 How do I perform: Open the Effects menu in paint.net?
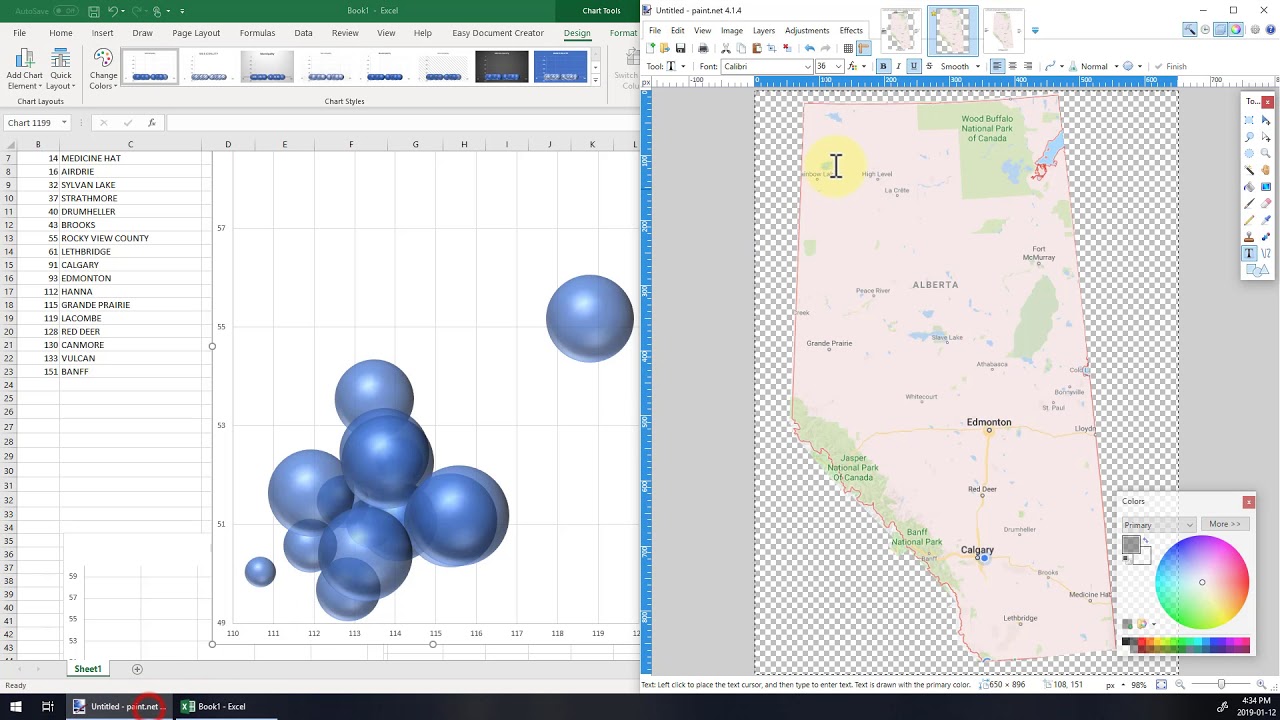coord(851,30)
